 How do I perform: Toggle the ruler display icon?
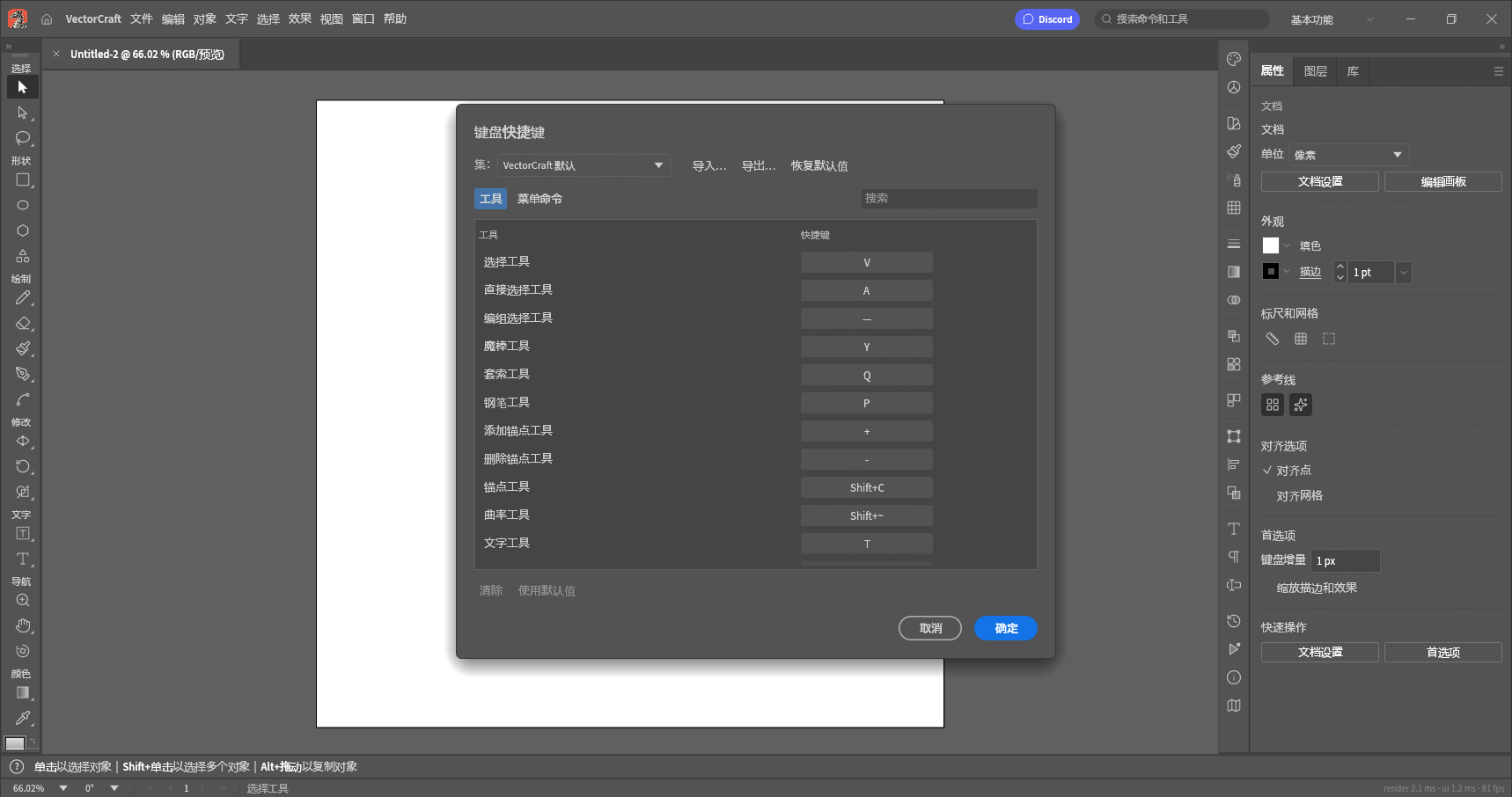tap(1273, 339)
